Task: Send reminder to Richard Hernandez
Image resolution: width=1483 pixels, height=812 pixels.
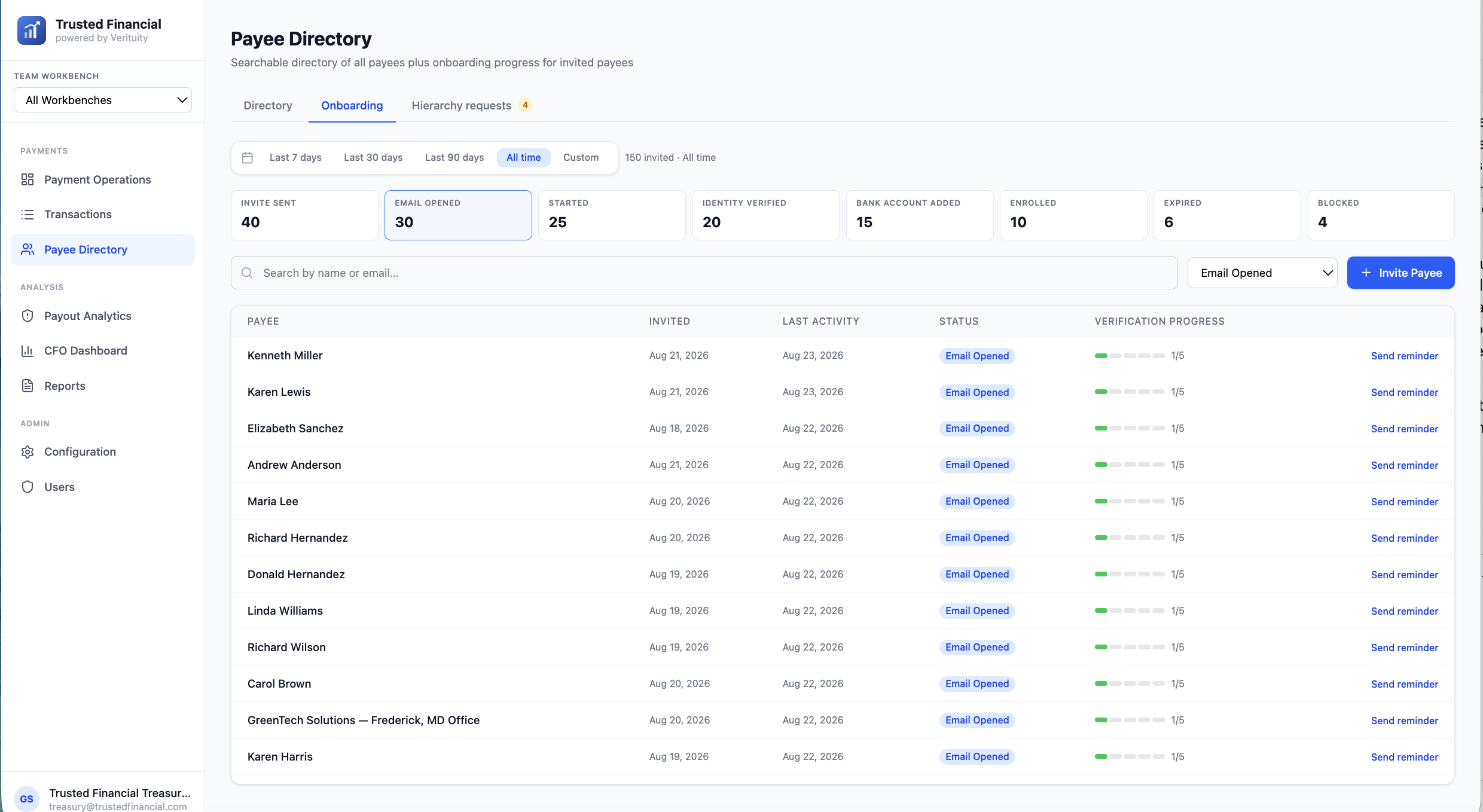Action: point(1405,538)
